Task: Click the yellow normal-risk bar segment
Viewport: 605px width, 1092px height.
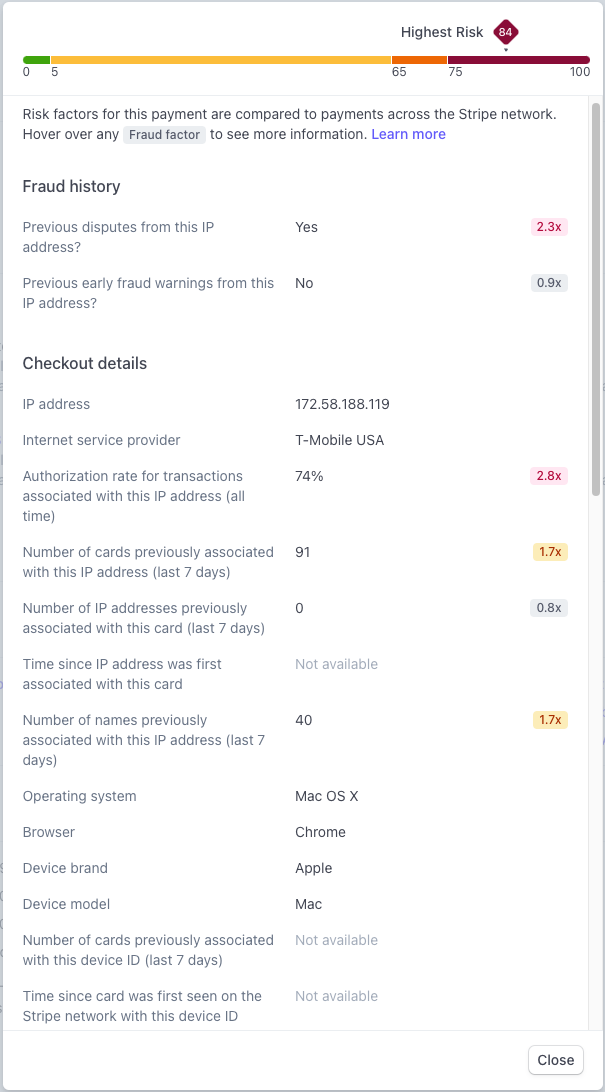Action: (x=221, y=60)
